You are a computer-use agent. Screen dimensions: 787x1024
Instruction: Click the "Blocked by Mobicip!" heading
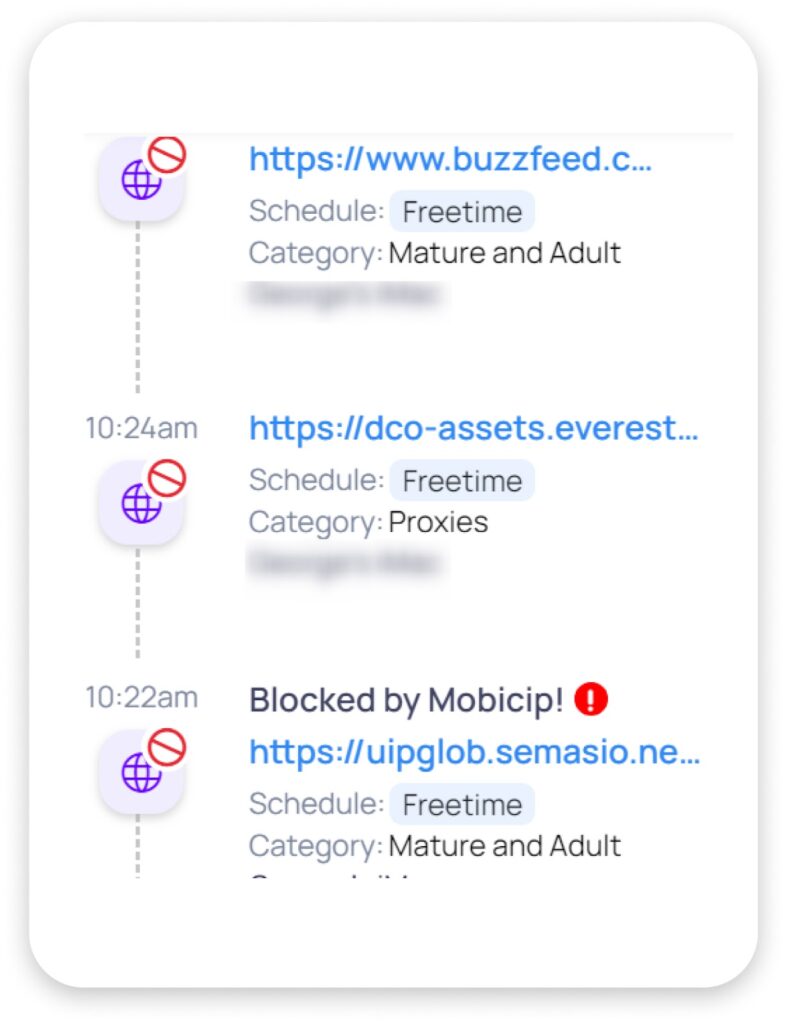click(407, 700)
